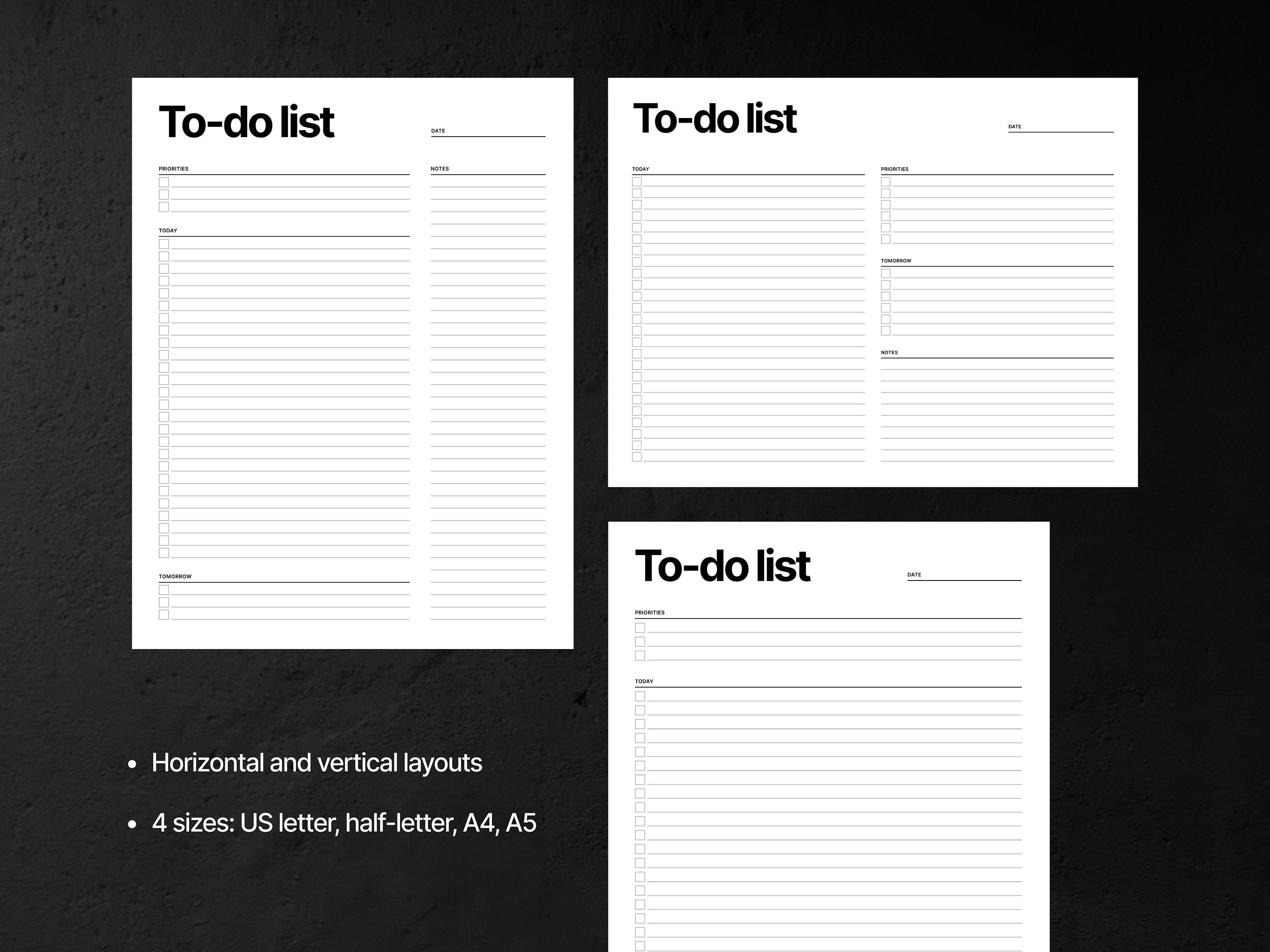This screenshot has height=952, width=1270.
Task: Check the last Priorities checkbox on the landscape page
Action: click(886, 239)
